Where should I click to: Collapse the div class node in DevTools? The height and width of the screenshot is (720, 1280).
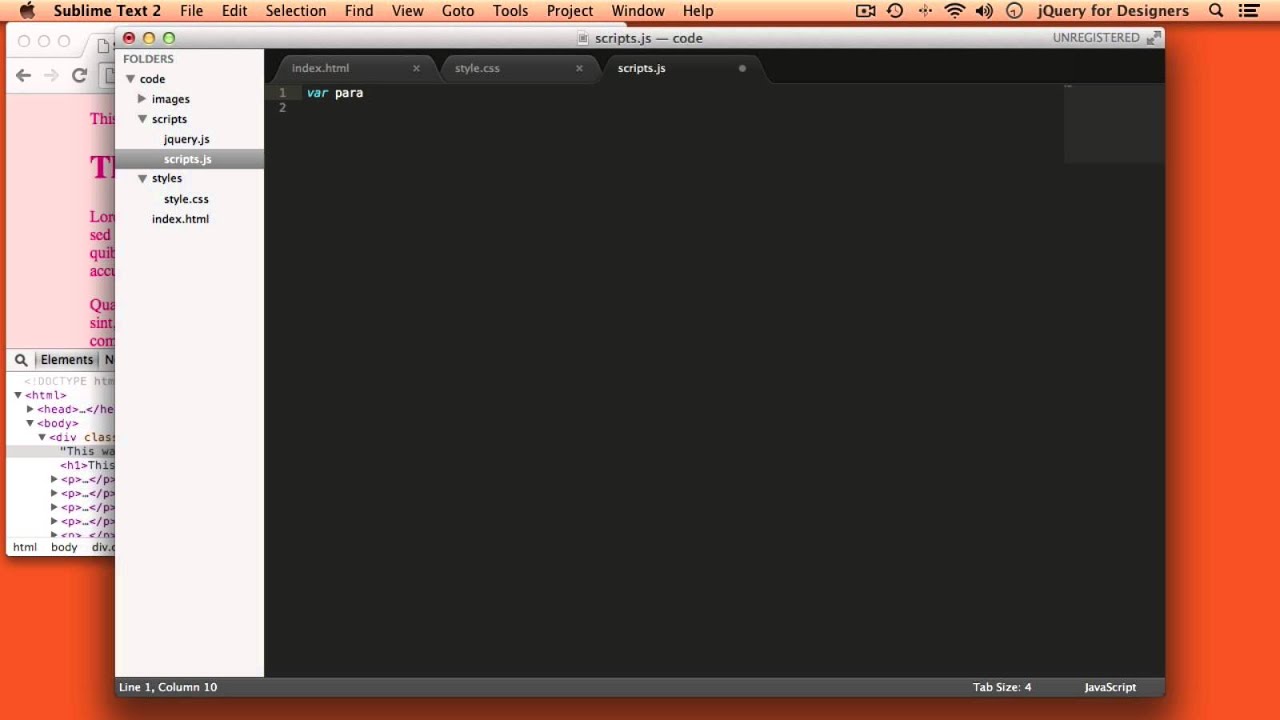[x=42, y=437]
